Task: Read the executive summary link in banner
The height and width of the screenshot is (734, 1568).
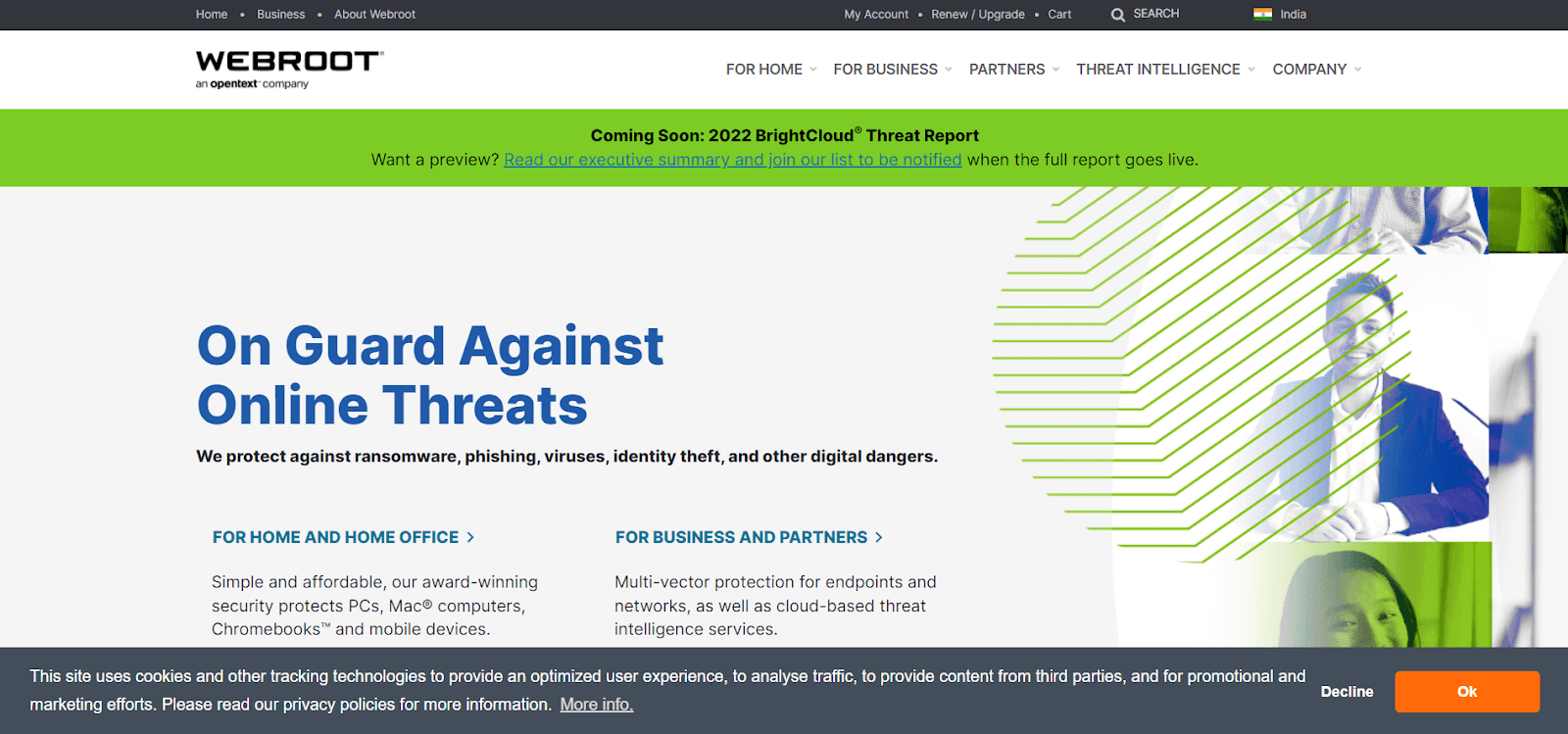Action: (733, 160)
